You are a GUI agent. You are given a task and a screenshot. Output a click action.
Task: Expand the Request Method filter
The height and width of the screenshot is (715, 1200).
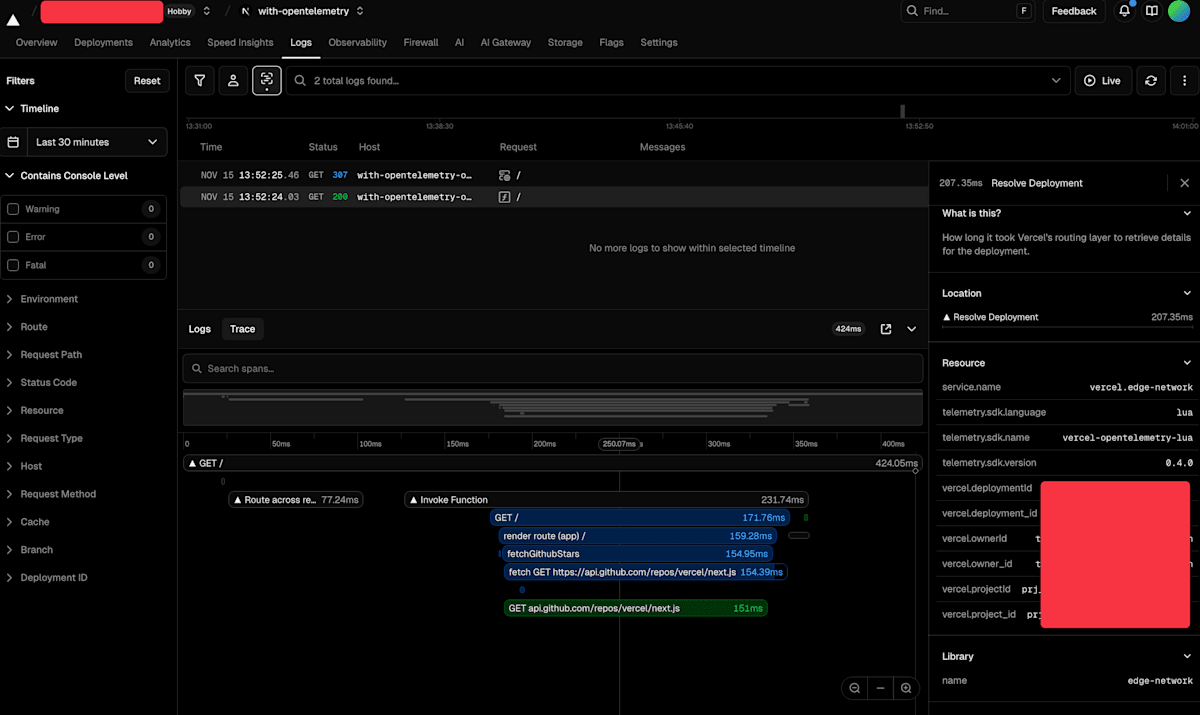(x=50, y=494)
